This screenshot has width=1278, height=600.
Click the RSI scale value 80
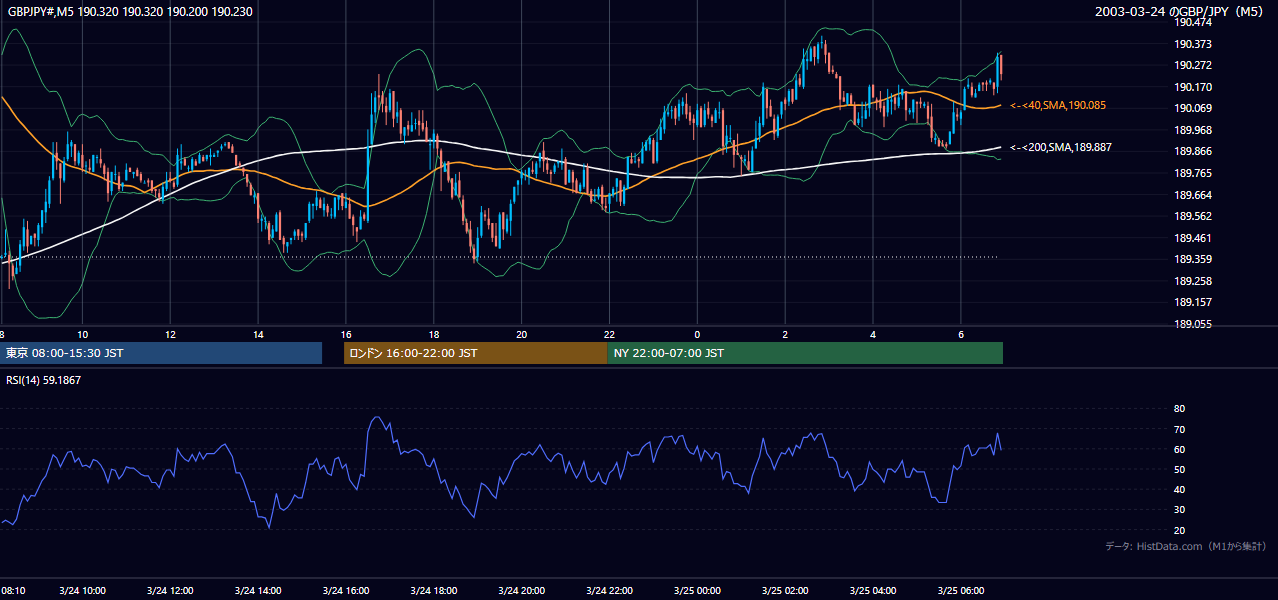tap(1179, 409)
